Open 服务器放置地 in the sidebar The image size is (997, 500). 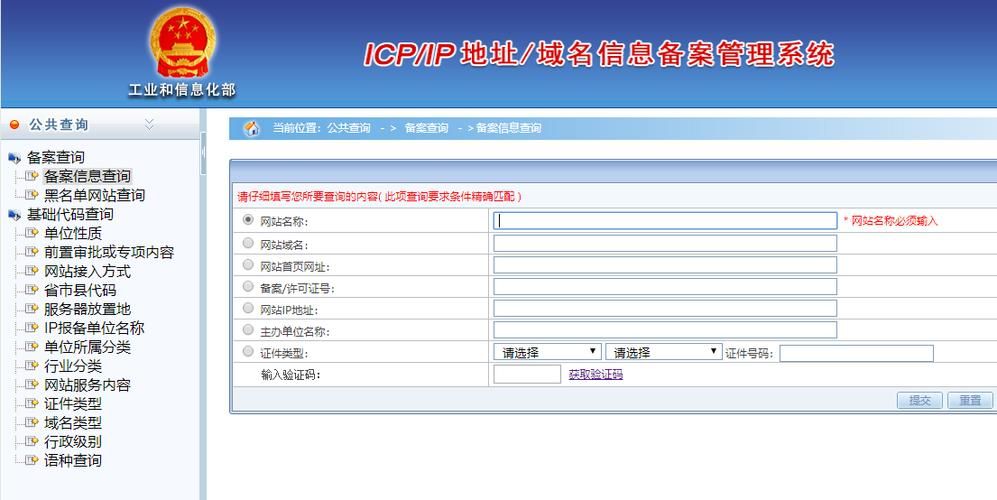[x=87, y=309]
